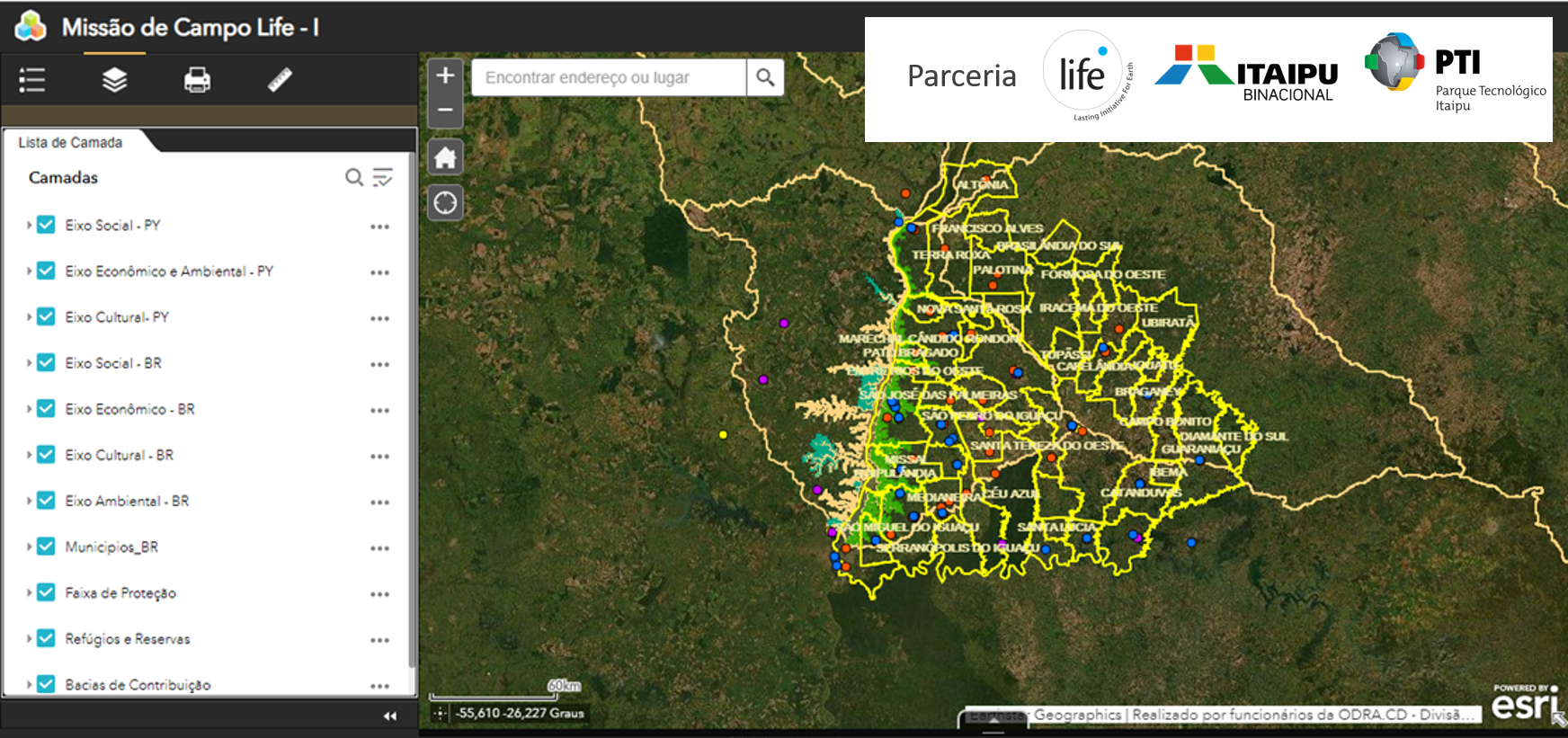Select the Lista de Camada tab

(x=71, y=142)
